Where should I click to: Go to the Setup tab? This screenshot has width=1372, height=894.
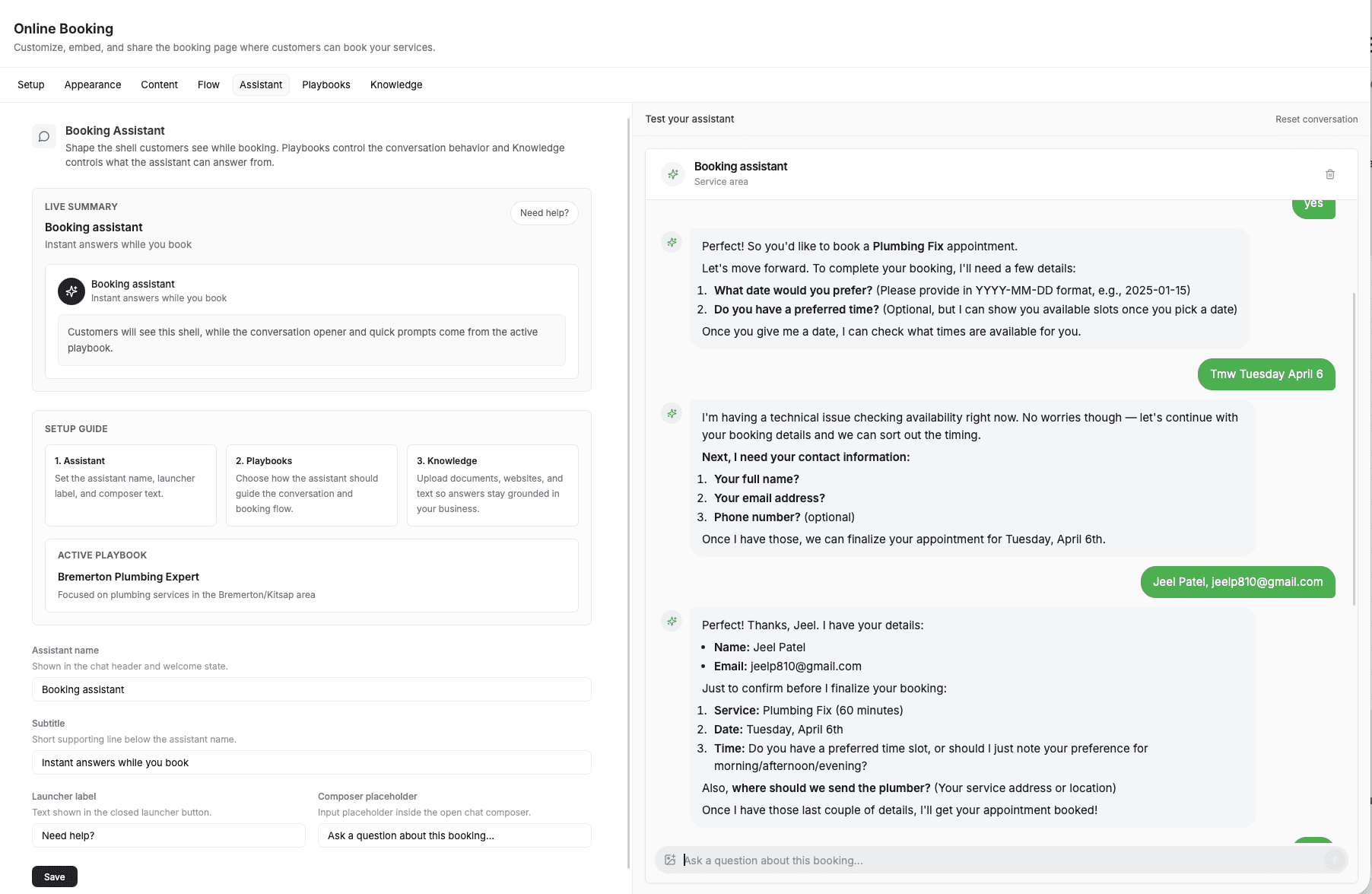30,84
